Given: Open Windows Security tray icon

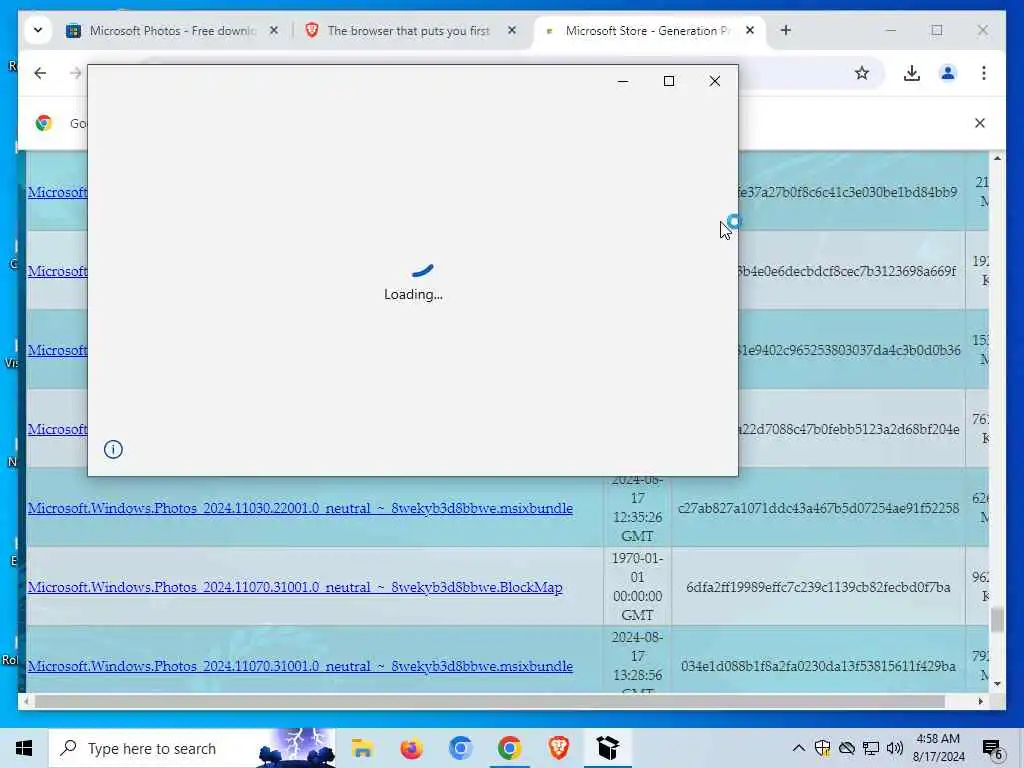Looking at the screenshot, I should pos(822,748).
